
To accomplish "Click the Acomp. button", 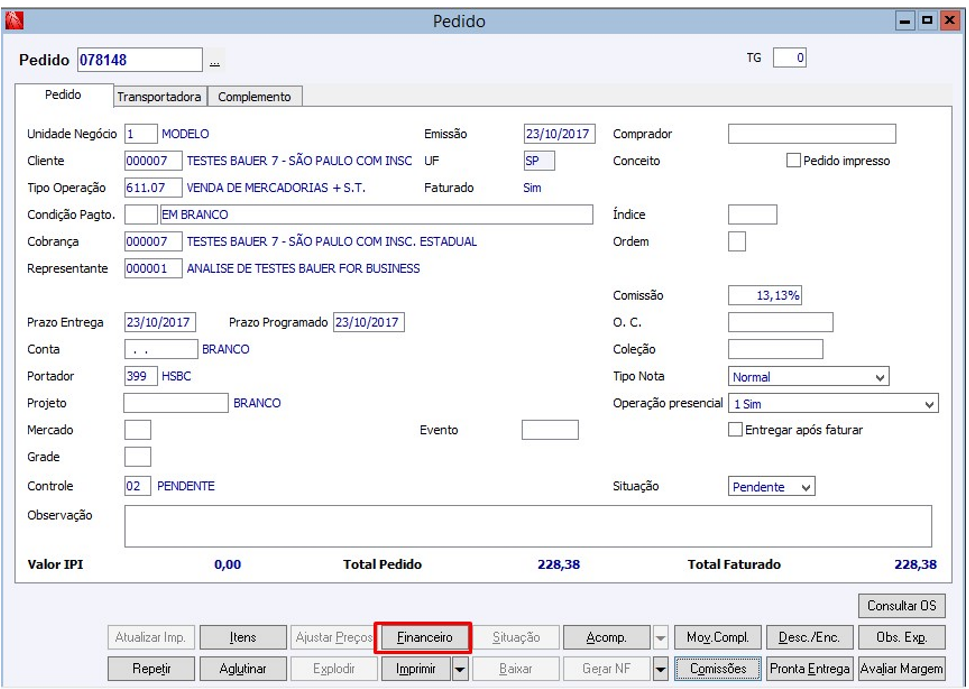I will coord(607,637).
